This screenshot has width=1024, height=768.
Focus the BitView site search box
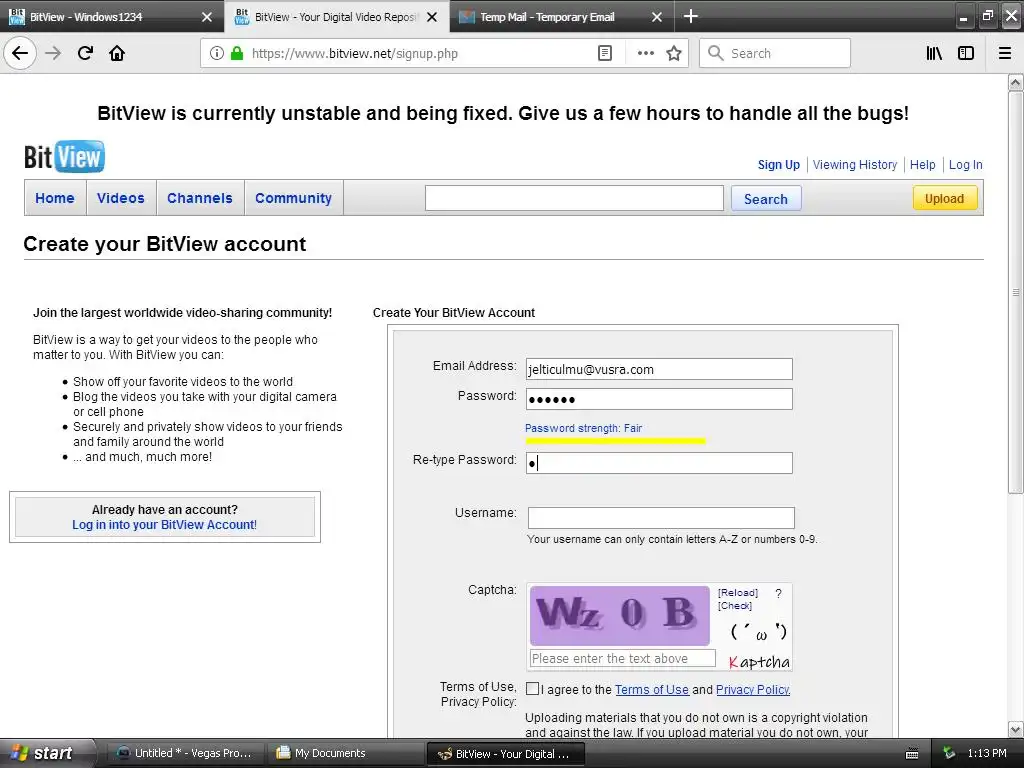(x=574, y=198)
